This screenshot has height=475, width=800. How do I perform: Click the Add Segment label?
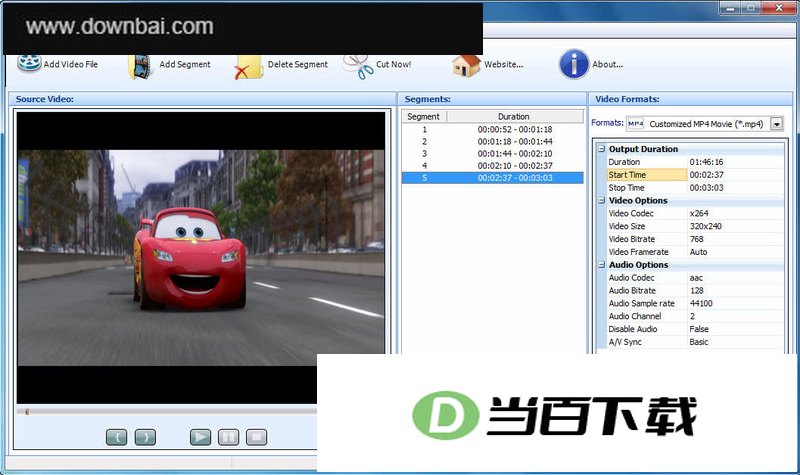coord(185,64)
